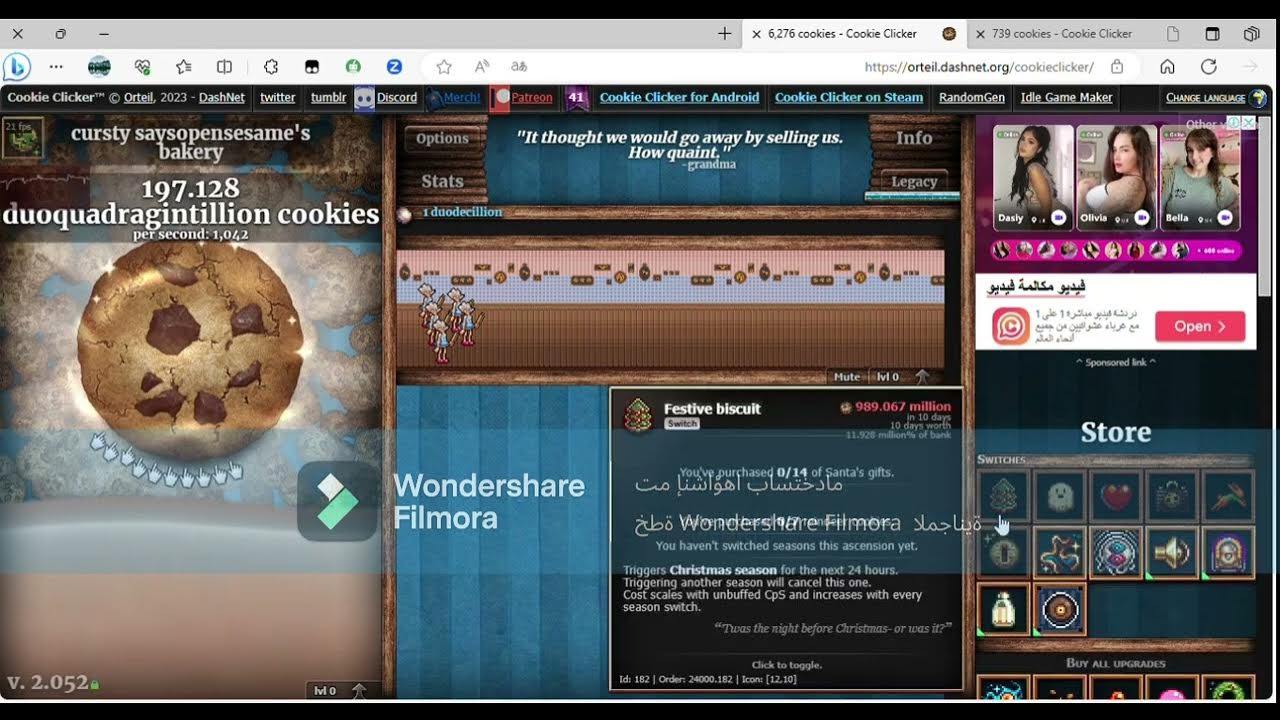The height and width of the screenshot is (720, 1280).
Task: Open a new browser tab
Action: 725,34
